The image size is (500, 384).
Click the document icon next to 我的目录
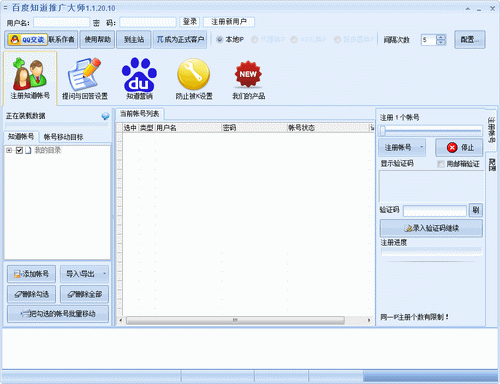click(x=28, y=150)
